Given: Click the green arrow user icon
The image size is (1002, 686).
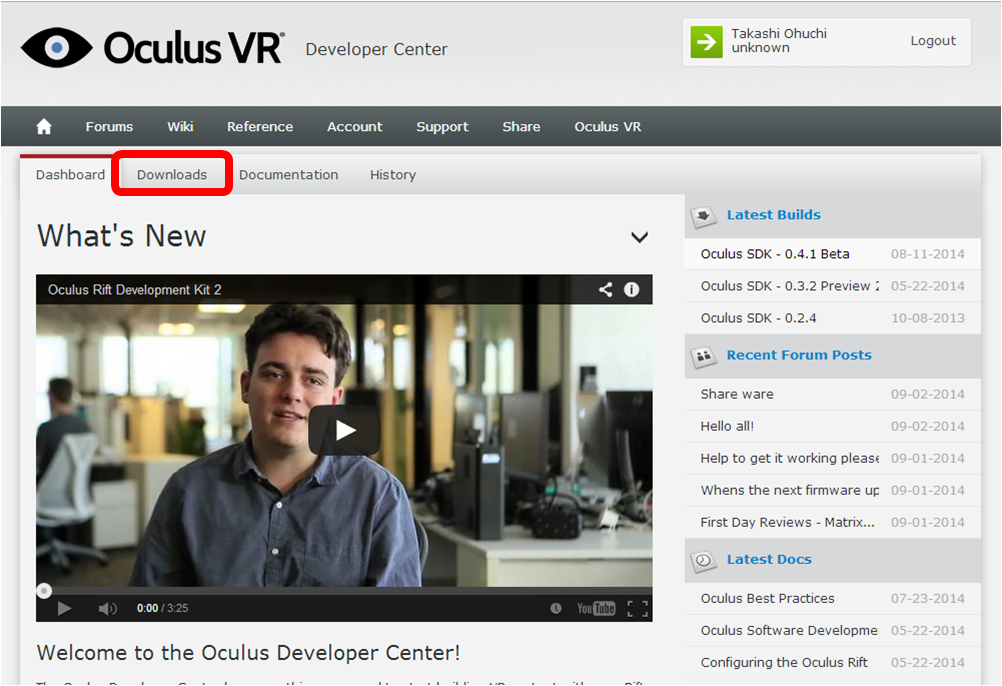Looking at the screenshot, I should click(706, 42).
